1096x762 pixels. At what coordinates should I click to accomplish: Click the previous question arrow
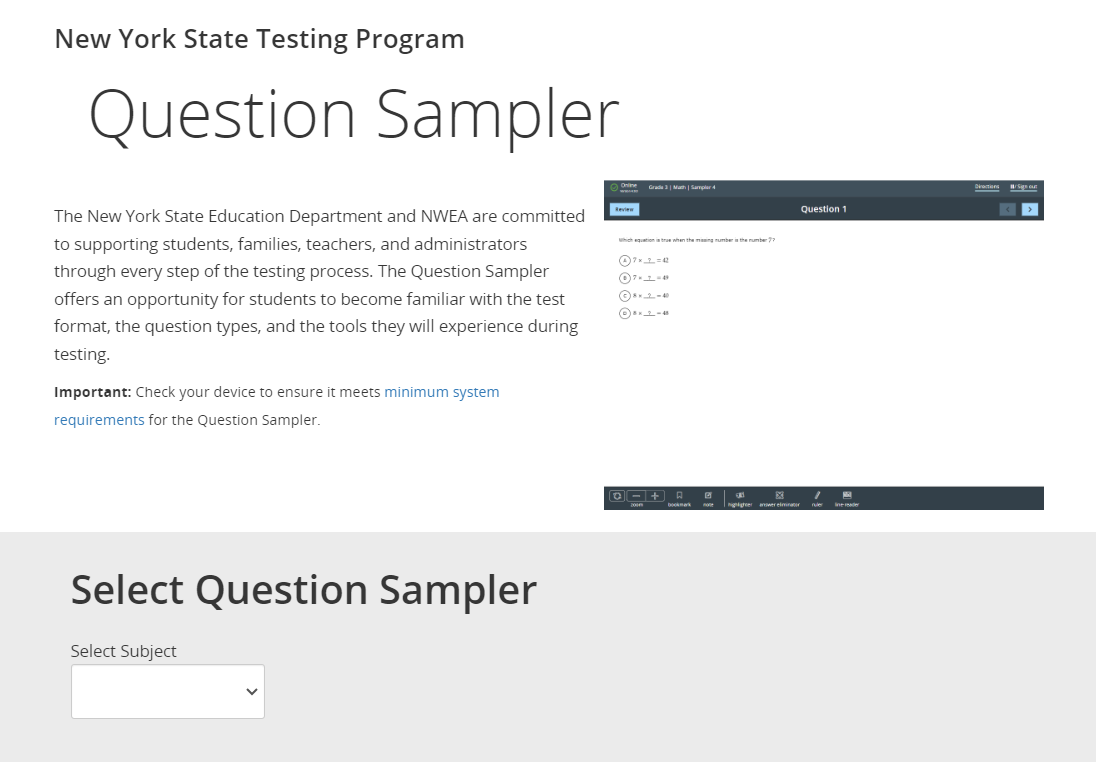[1009, 209]
